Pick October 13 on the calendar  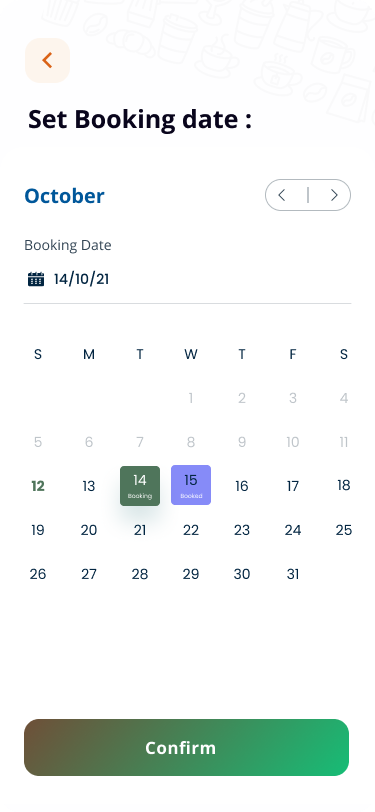[x=89, y=486]
